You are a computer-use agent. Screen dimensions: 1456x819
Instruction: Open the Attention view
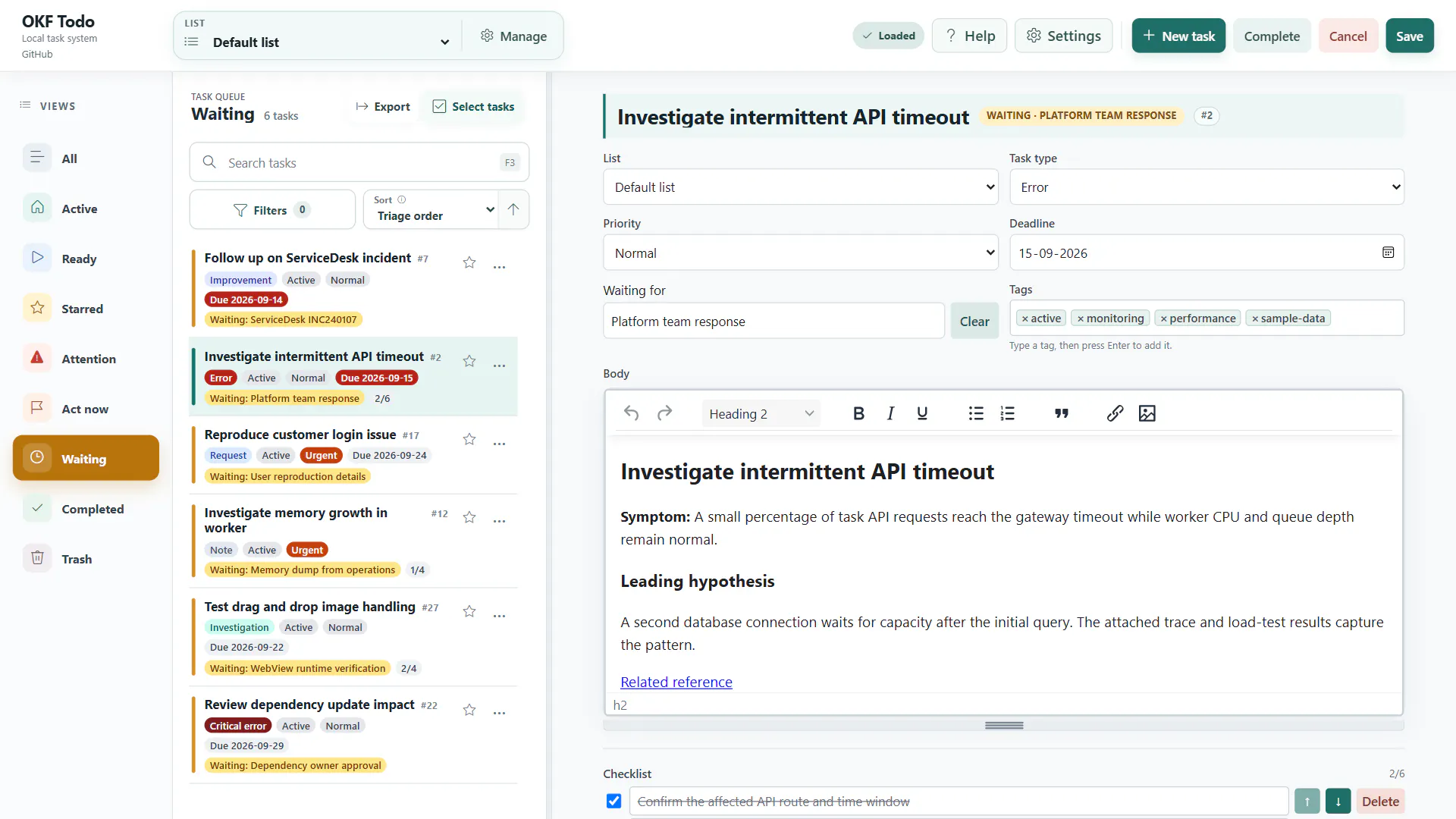[x=86, y=359]
